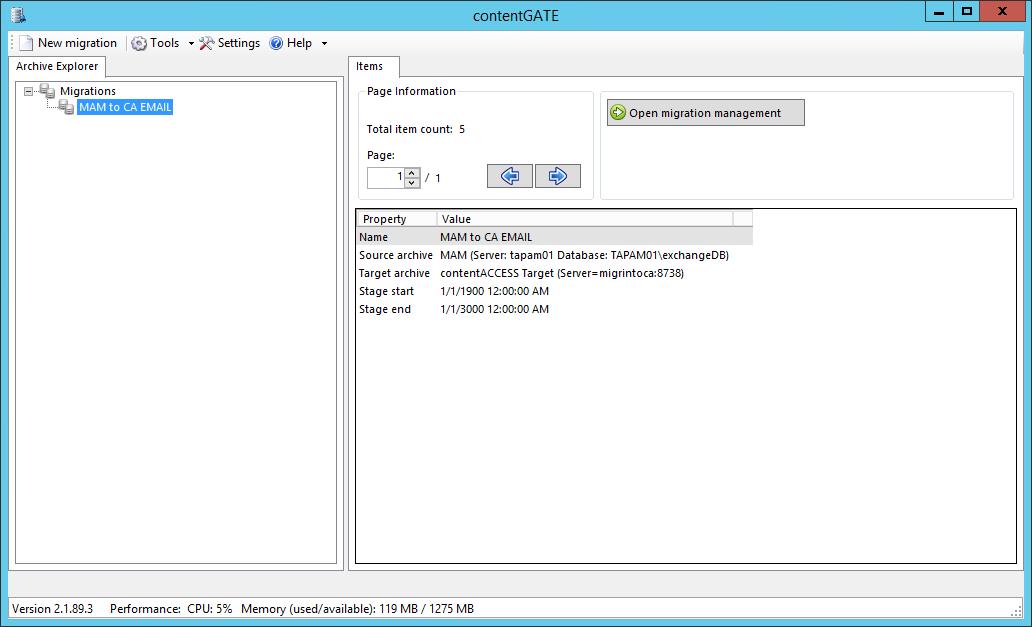Select the MAM to CA EMAIL migration
Screen dimensions: 1032x627
pos(124,107)
